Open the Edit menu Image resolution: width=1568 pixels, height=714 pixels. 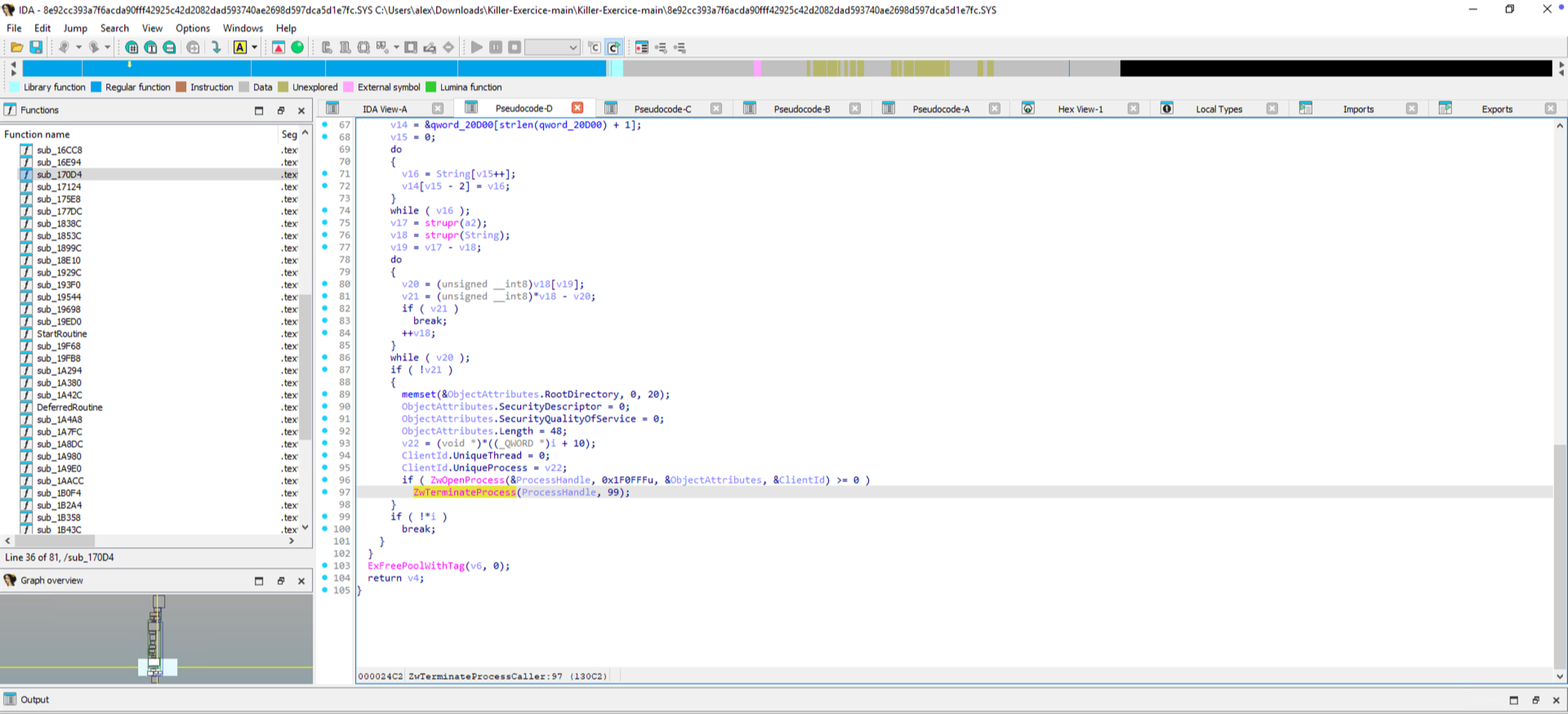42,28
